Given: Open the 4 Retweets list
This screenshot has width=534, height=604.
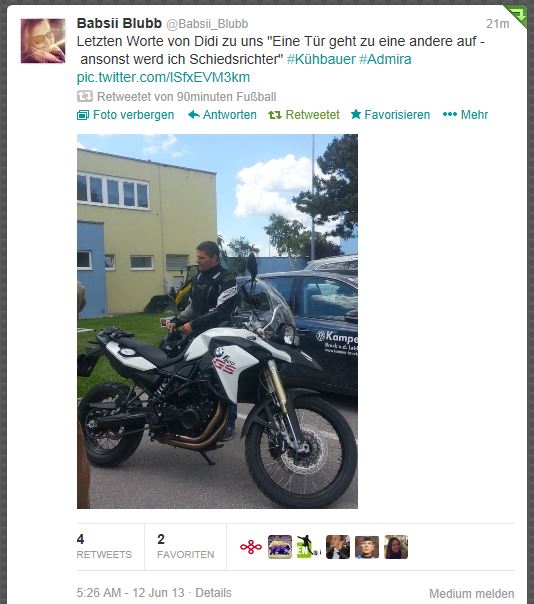Looking at the screenshot, I should click(x=104, y=546).
